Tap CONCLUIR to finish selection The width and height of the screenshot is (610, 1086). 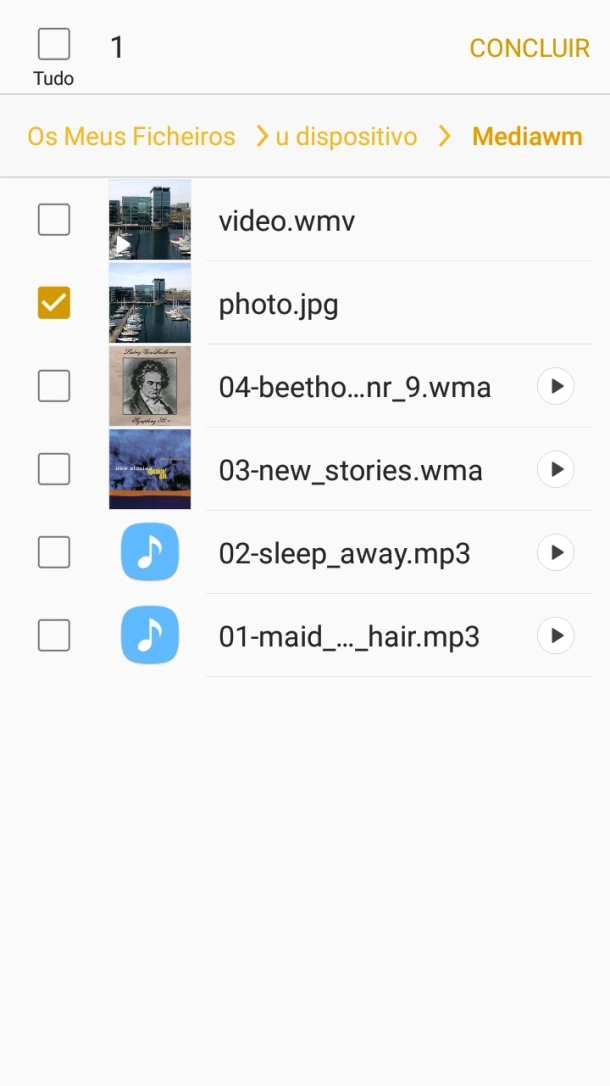529,48
